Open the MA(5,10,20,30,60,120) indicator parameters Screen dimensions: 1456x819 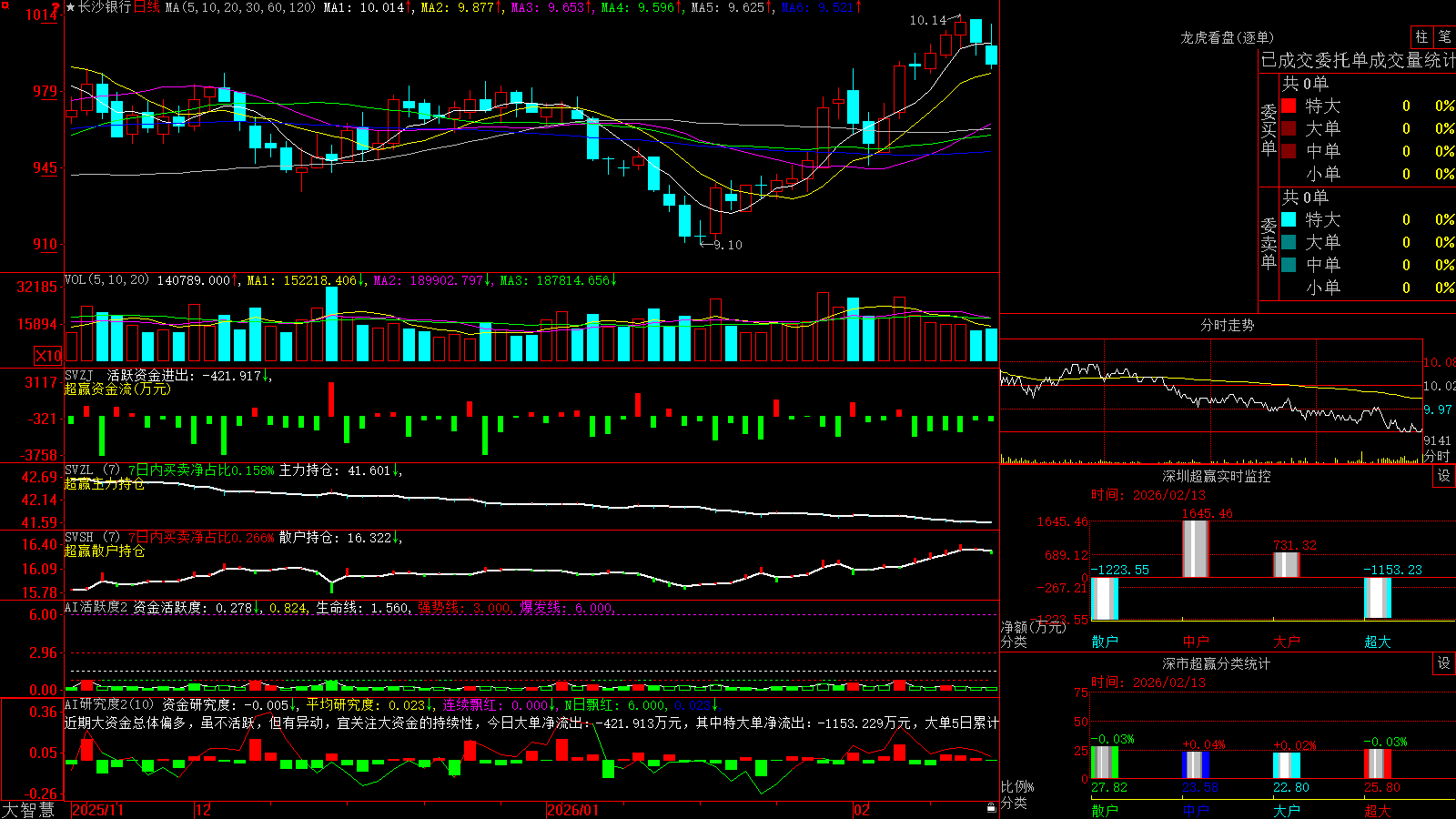pyautogui.click(x=240, y=7)
